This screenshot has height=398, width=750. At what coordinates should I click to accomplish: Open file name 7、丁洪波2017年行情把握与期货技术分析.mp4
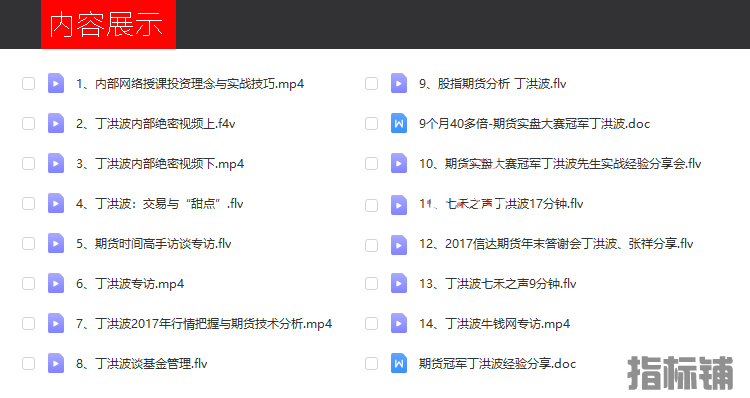(204, 323)
